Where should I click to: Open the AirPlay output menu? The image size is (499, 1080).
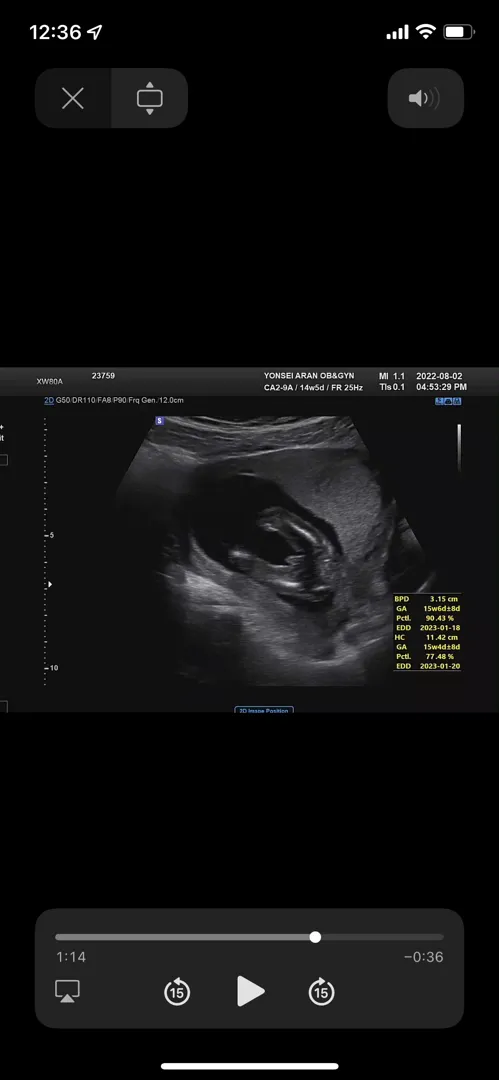68,991
